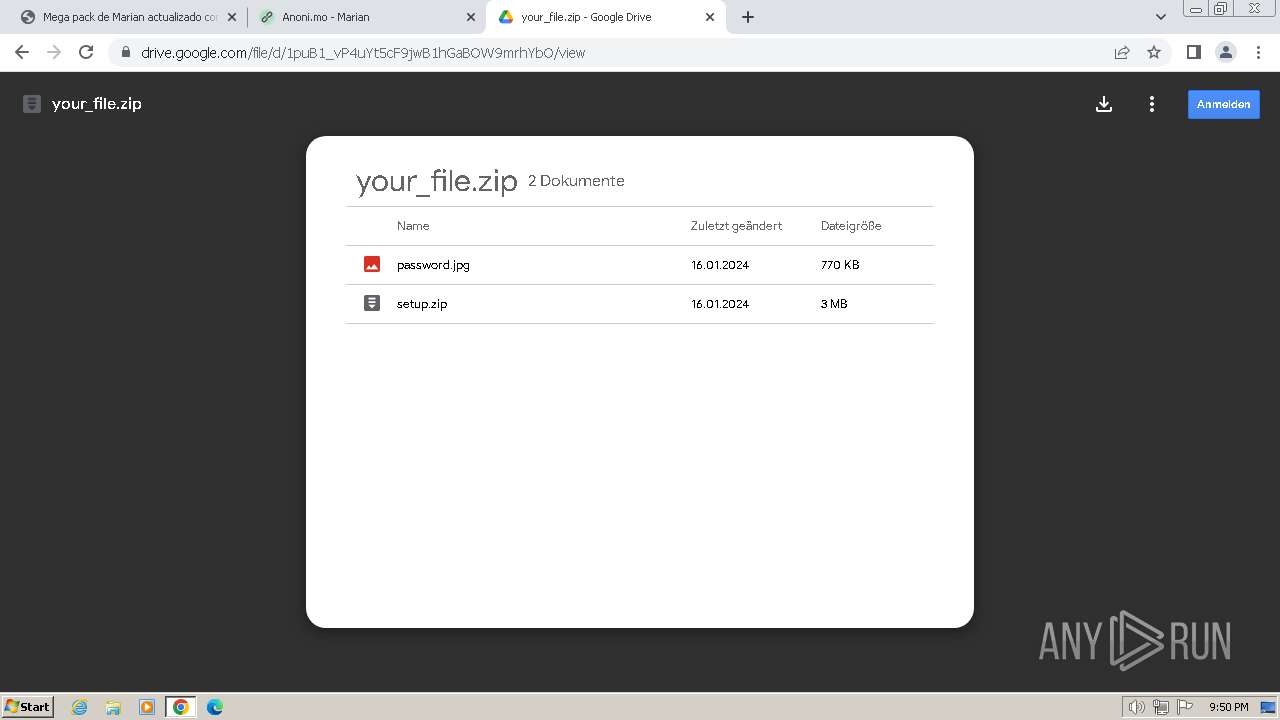Open the Chrome profile avatar menu
Image resolution: width=1280 pixels, height=720 pixels.
tap(1226, 52)
